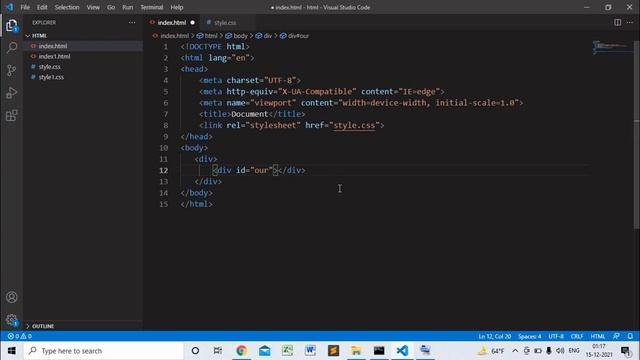Open Google Chrome from the taskbar

[242, 351]
